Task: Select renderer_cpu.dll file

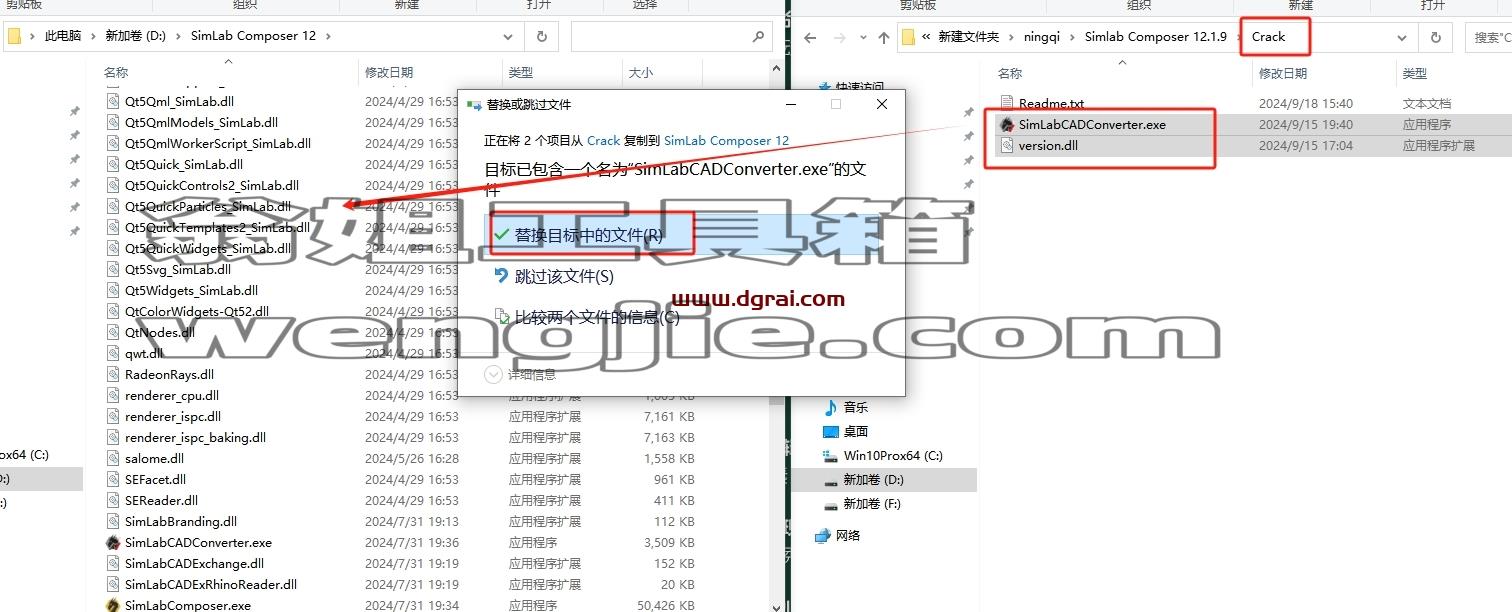Action: (x=171, y=396)
